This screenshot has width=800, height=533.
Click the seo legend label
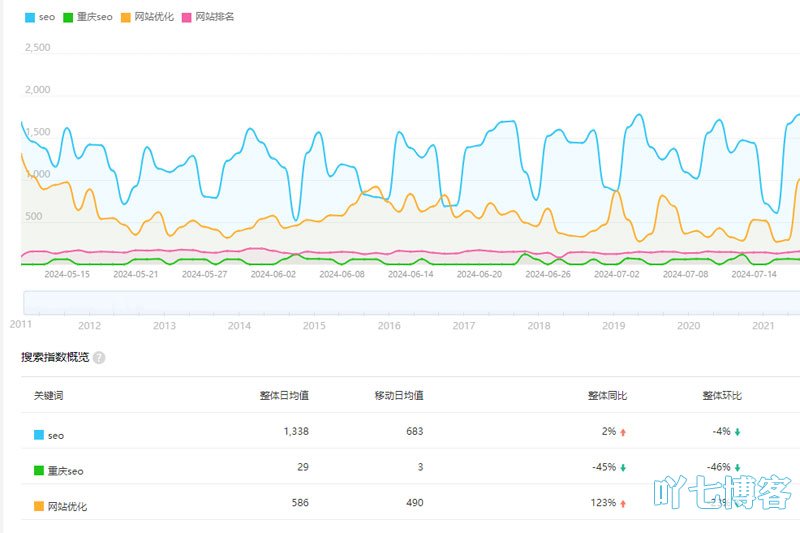pyautogui.click(x=46, y=17)
